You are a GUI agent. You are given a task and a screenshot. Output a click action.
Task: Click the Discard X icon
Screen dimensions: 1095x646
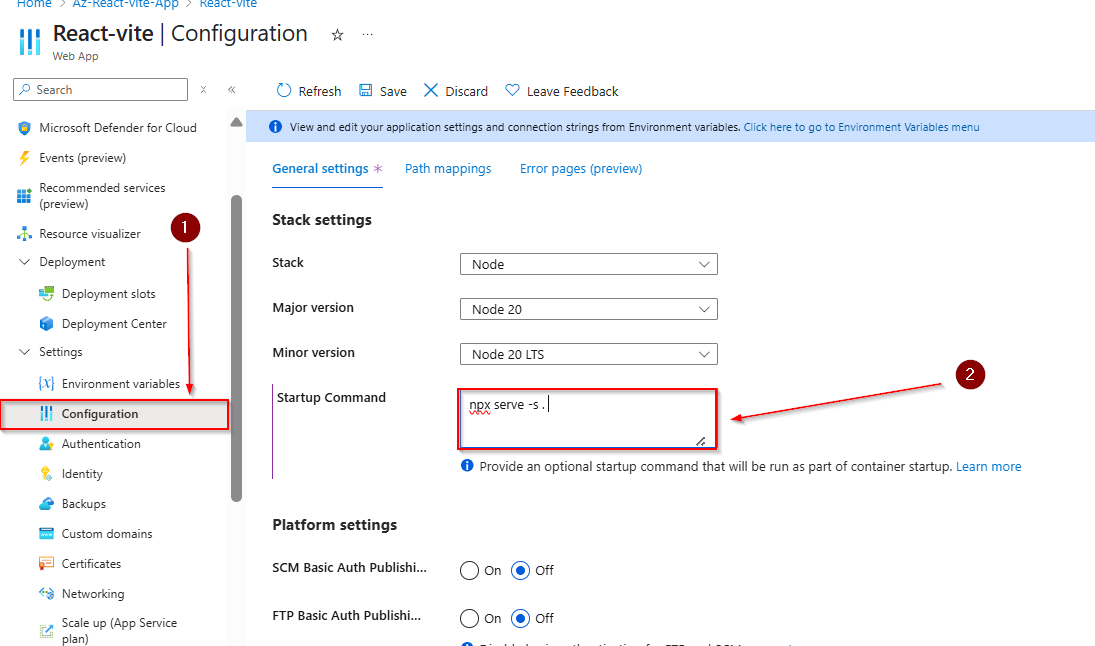[431, 90]
